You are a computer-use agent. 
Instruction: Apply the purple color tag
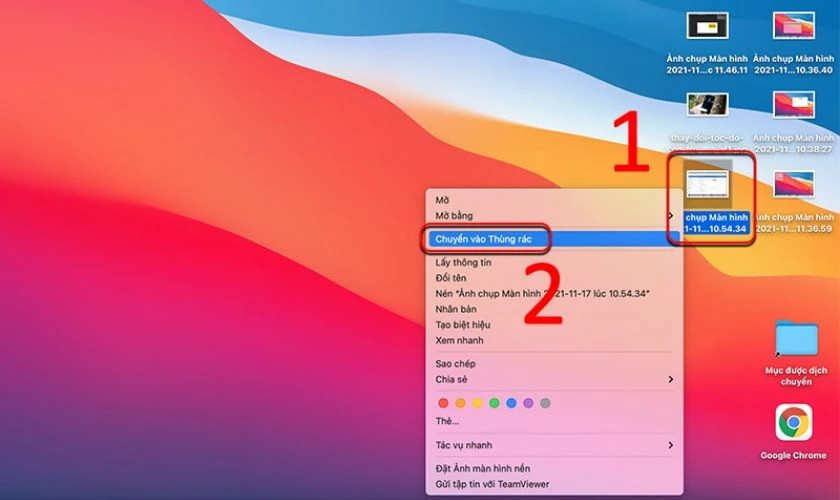pyautogui.click(x=528, y=403)
